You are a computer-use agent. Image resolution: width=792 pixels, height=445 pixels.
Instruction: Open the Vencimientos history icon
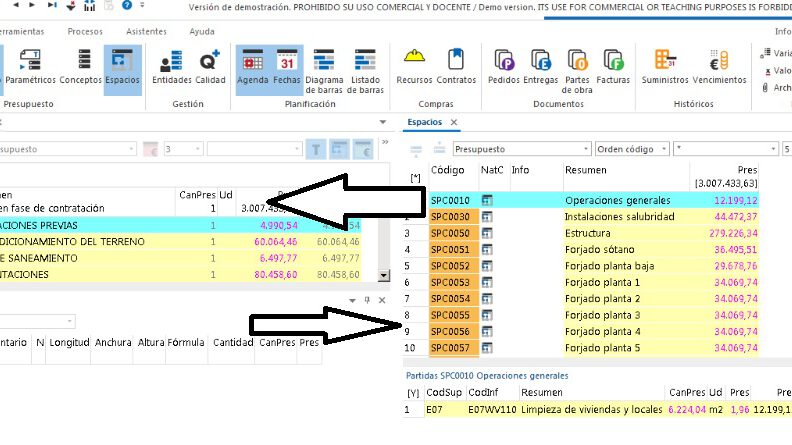[720, 68]
